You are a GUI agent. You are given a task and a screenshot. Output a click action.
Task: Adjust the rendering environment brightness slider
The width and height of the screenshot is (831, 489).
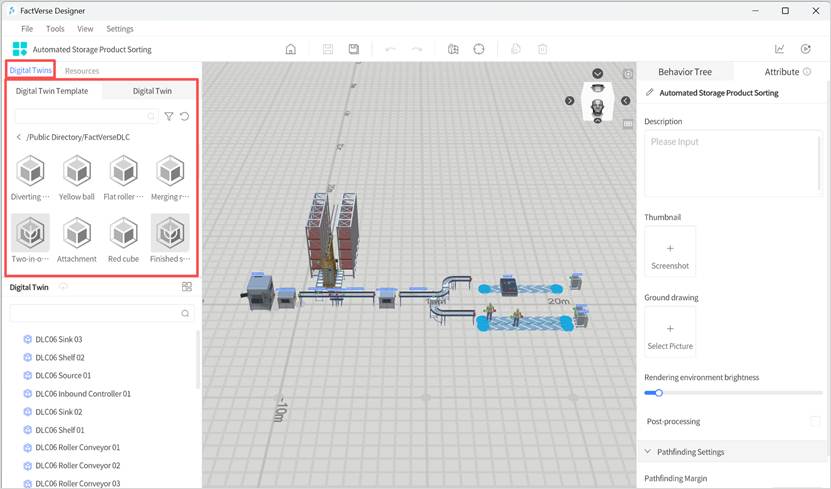coord(658,393)
